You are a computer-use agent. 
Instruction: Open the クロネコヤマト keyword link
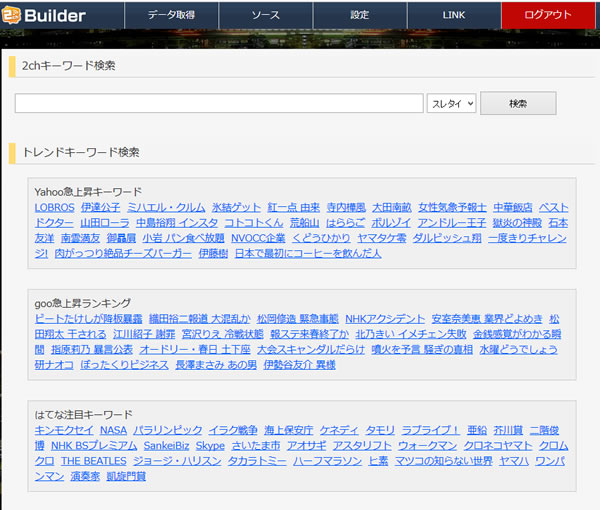(498, 446)
